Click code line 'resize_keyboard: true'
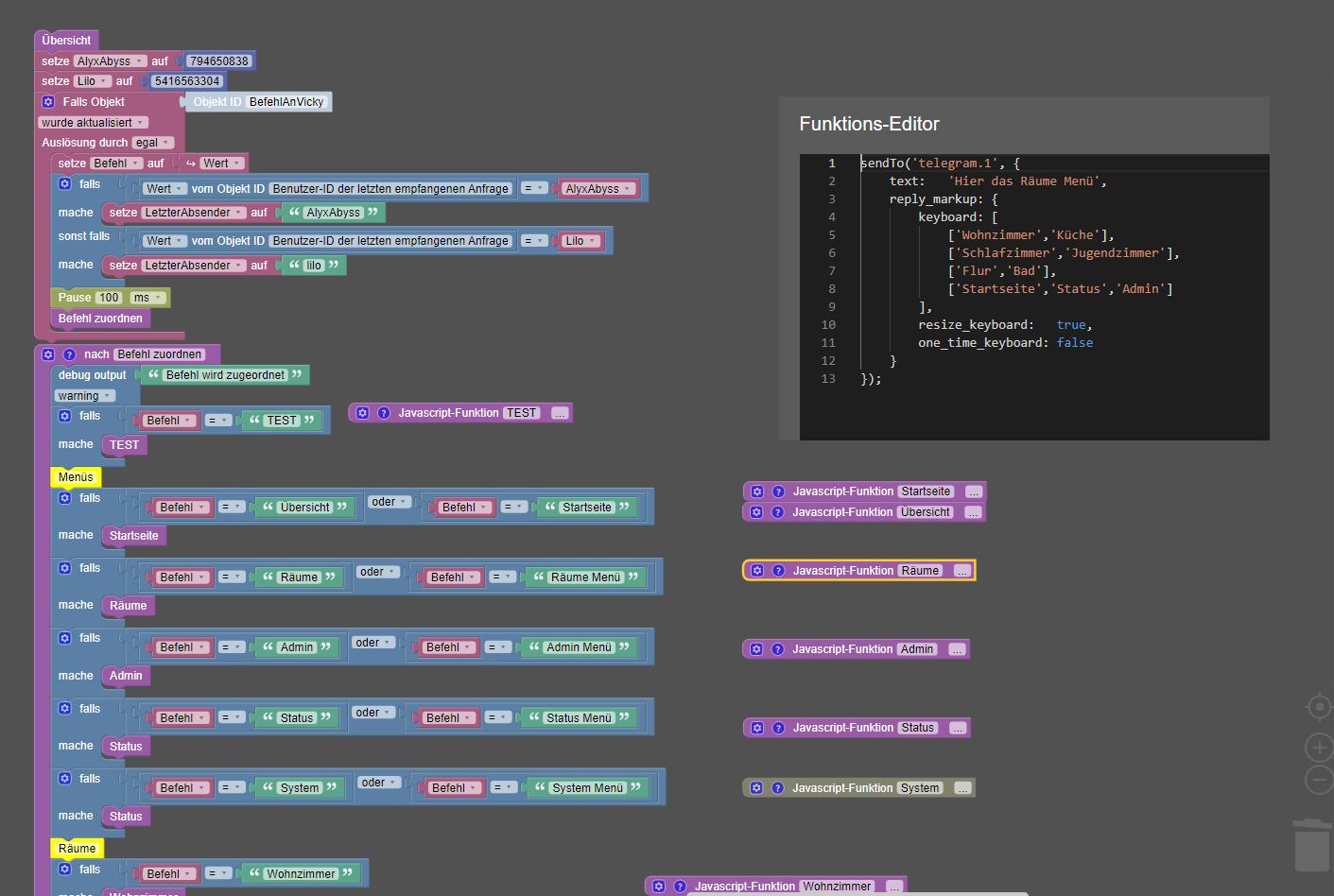The height and width of the screenshot is (896, 1334). click(x=1005, y=325)
